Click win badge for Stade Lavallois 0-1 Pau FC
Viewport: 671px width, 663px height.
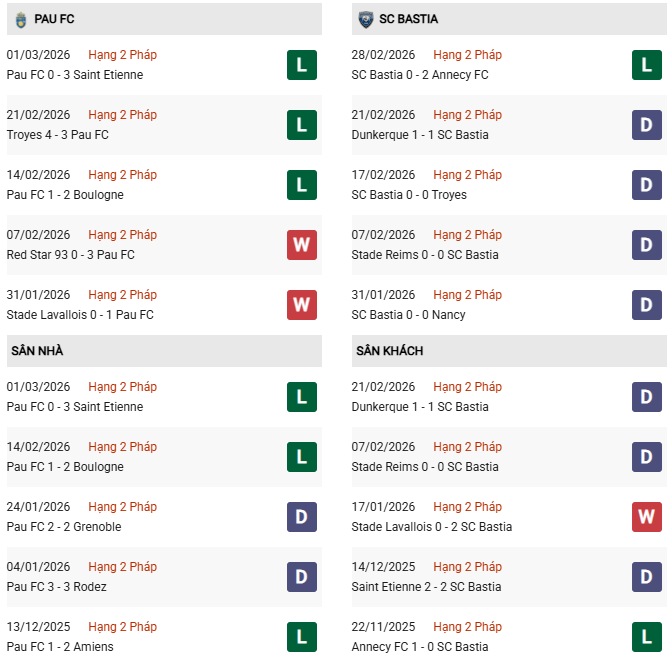click(x=302, y=305)
